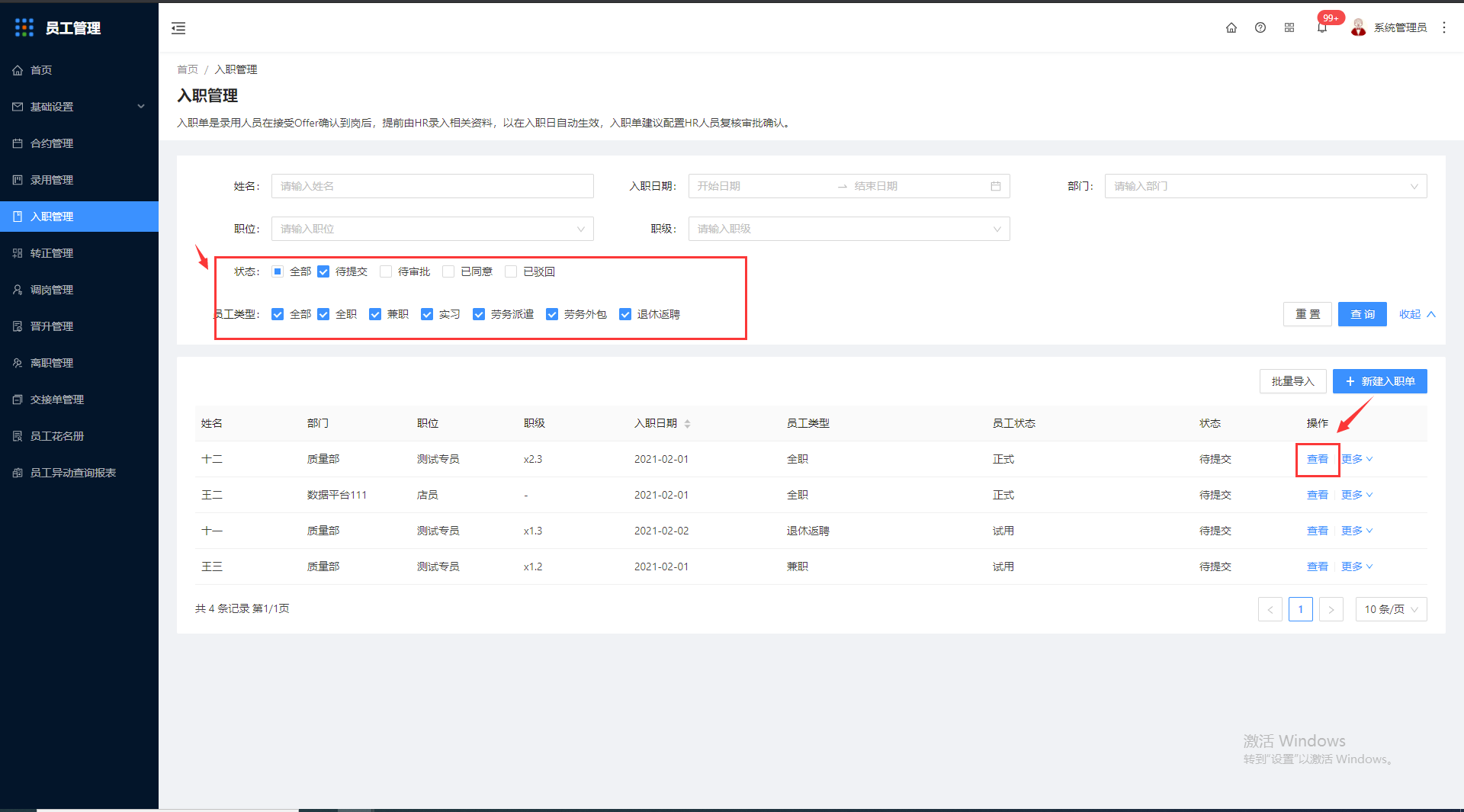The width and height of the screenshot is (1464, 812).
Task: Open 员工花名册 in the sidebar
Action: [x=79, y=436]
